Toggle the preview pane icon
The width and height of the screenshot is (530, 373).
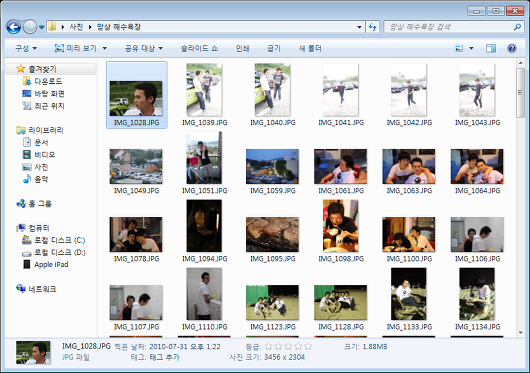click(x=491, y=48)
